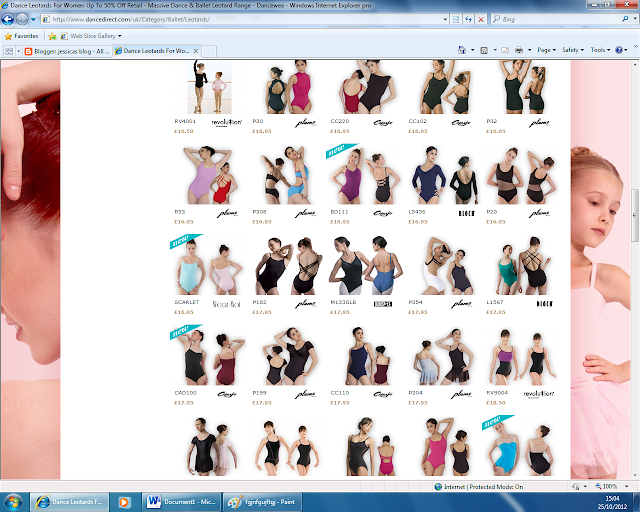
Task: Switch to Document1 Word taskbar button
Action: pos(181,502)
